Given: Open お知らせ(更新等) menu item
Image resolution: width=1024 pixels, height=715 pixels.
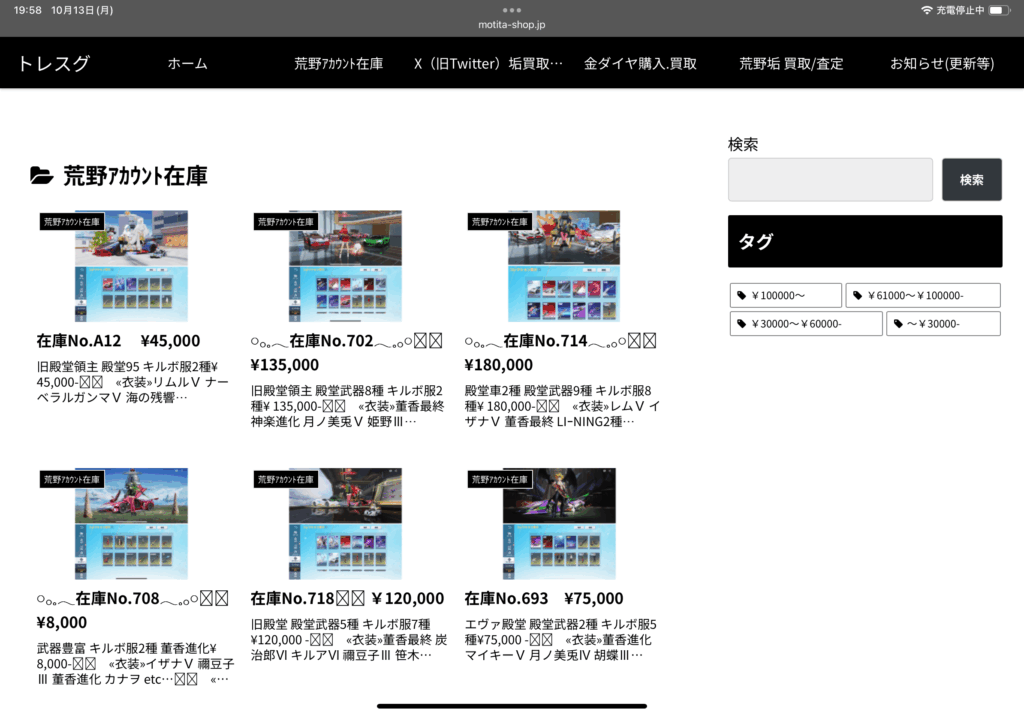Looking at the screenshot, I should (x=942, y=64).
